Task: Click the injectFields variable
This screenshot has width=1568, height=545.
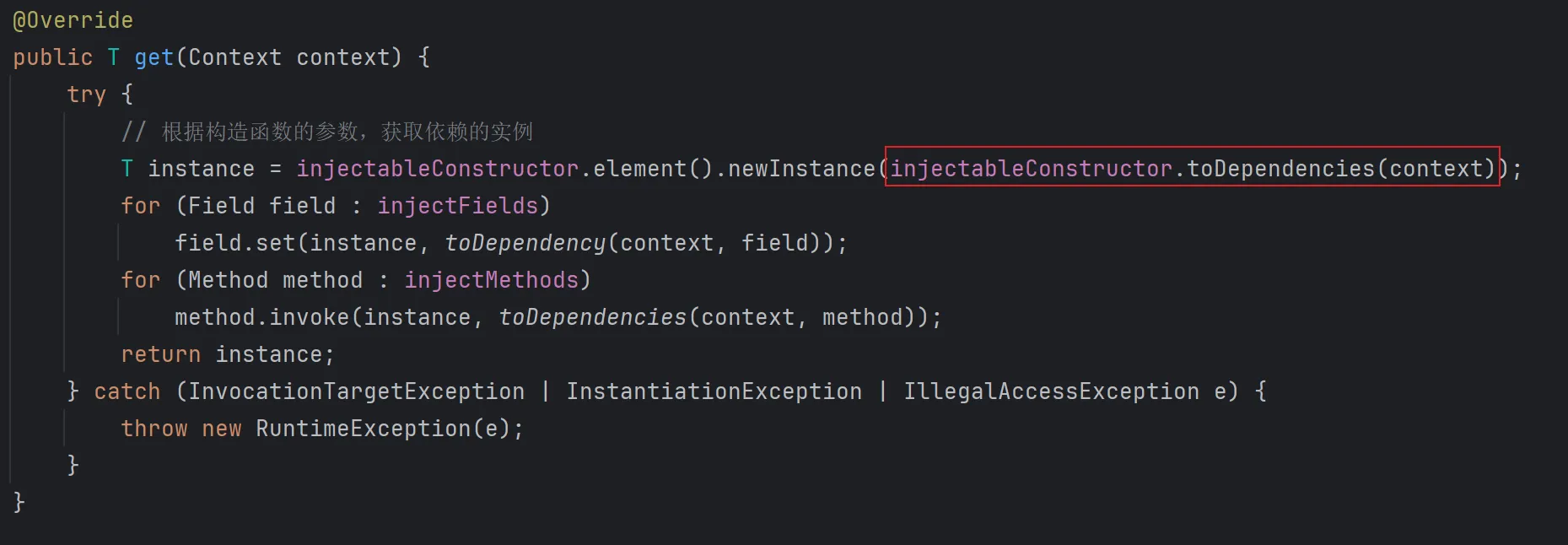Action: [458, 206]
